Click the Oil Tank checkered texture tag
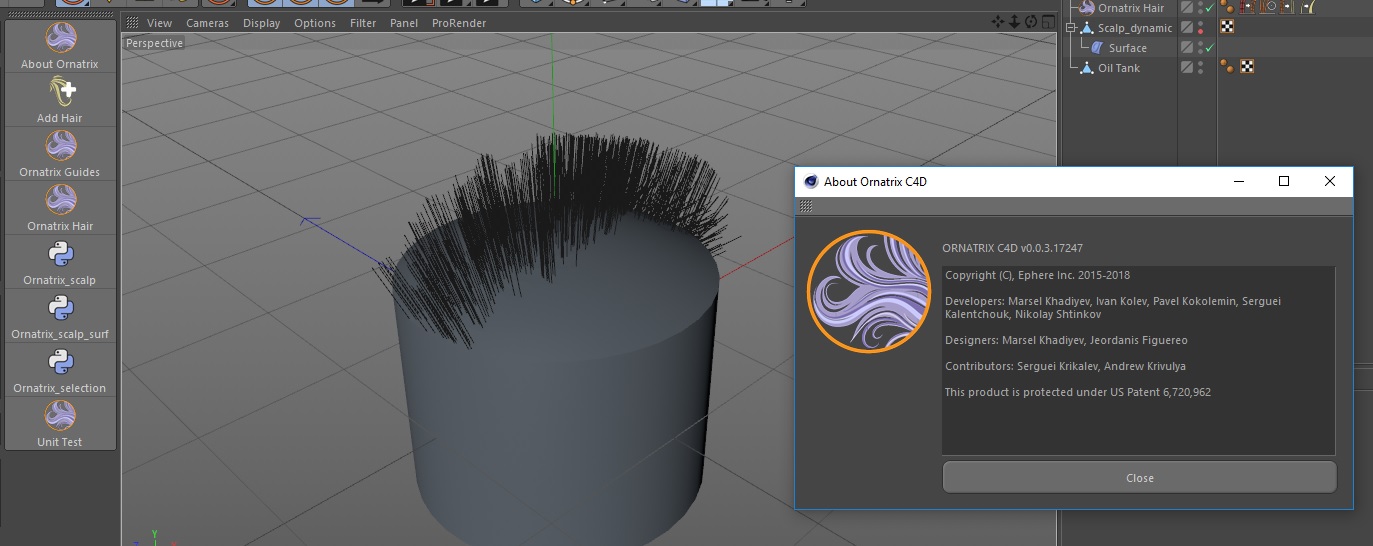 (x=1247, y=67)
